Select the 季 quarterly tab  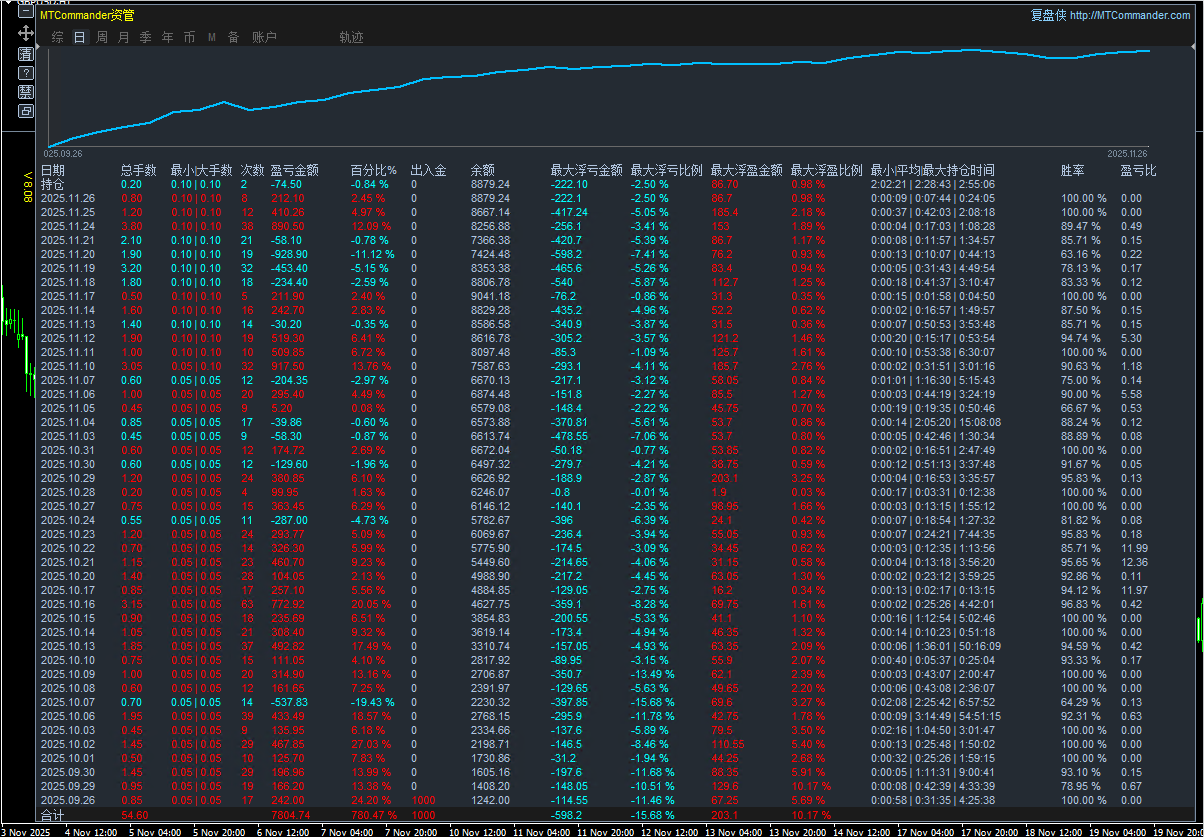(146, 37)
